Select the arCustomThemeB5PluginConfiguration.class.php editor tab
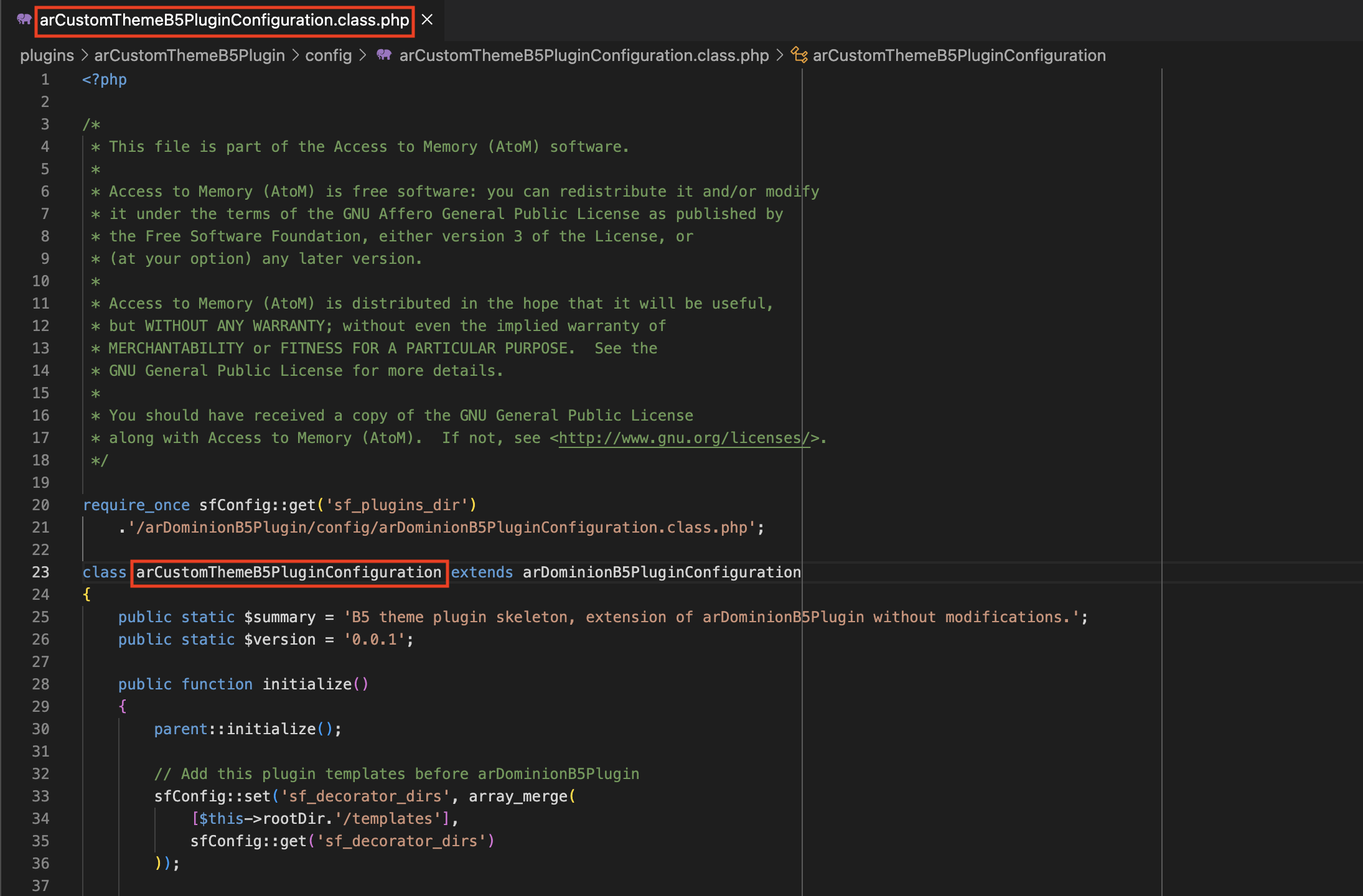 pos(224,20)
